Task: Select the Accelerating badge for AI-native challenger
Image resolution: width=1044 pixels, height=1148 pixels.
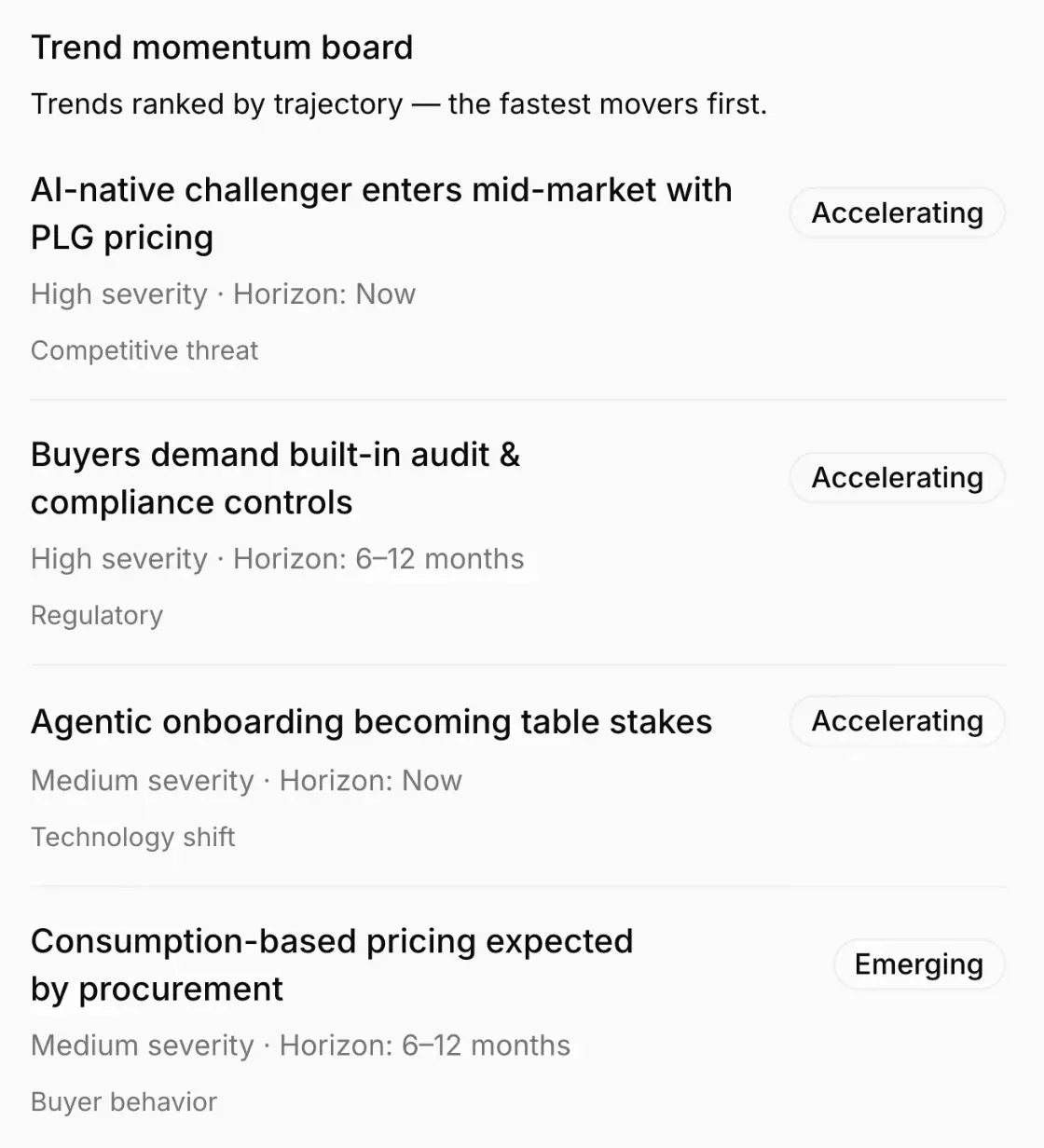Action: 897,213
